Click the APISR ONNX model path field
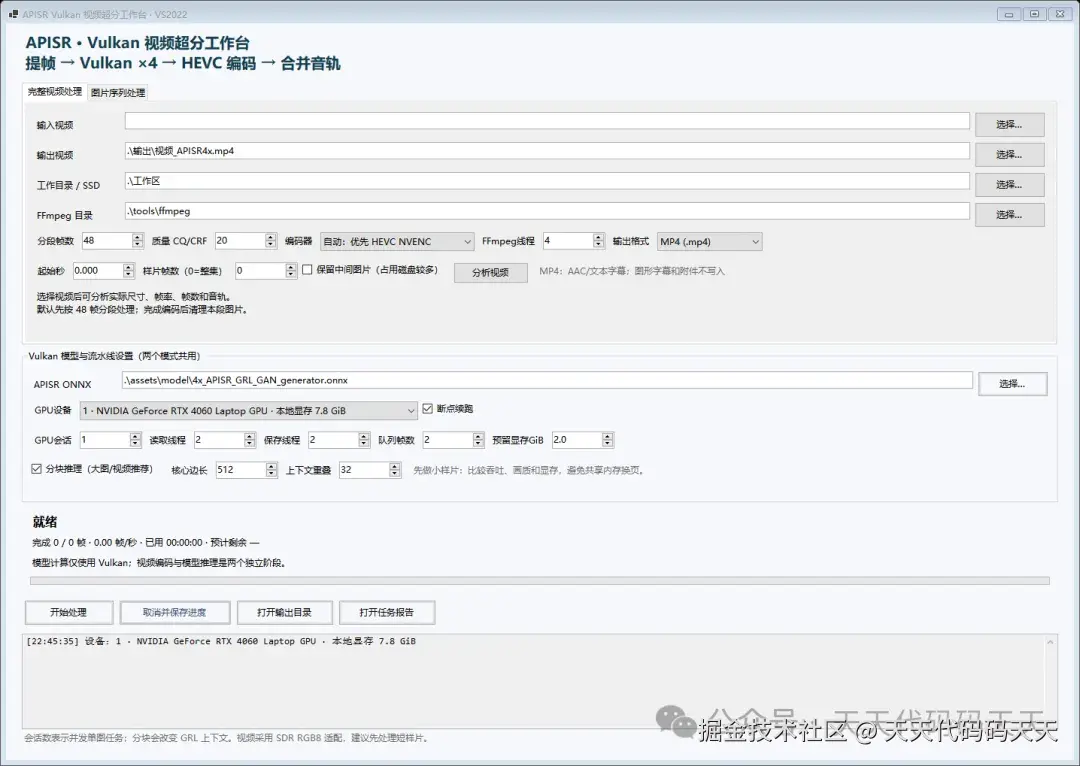1080x766 pixels. [x=547, y=380]
